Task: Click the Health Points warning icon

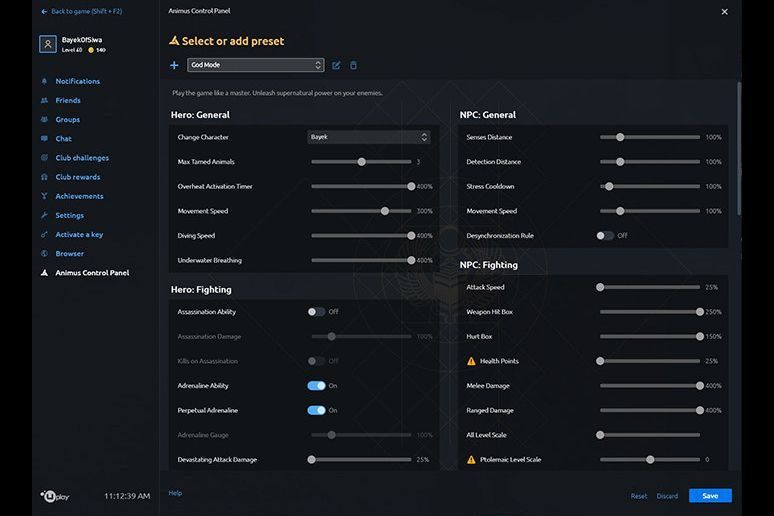Action: point(471,361)
